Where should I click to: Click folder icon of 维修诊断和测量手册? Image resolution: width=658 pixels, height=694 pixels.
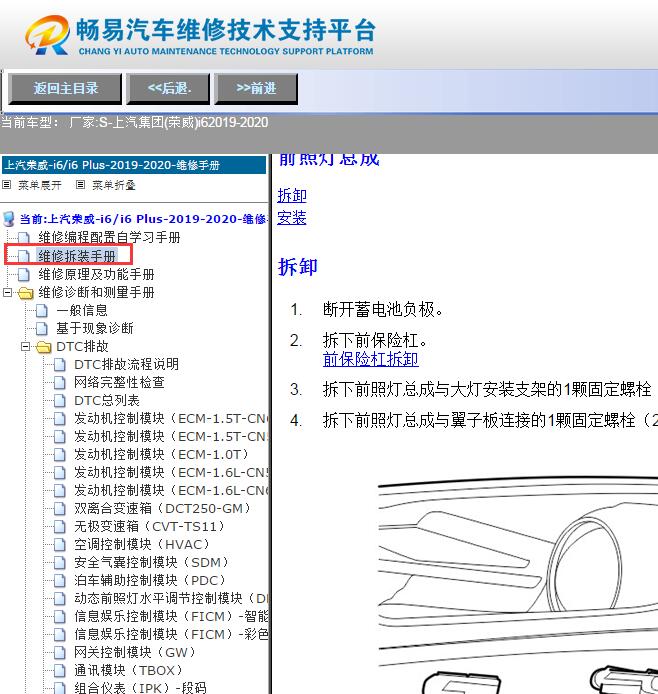click(26, 293)
